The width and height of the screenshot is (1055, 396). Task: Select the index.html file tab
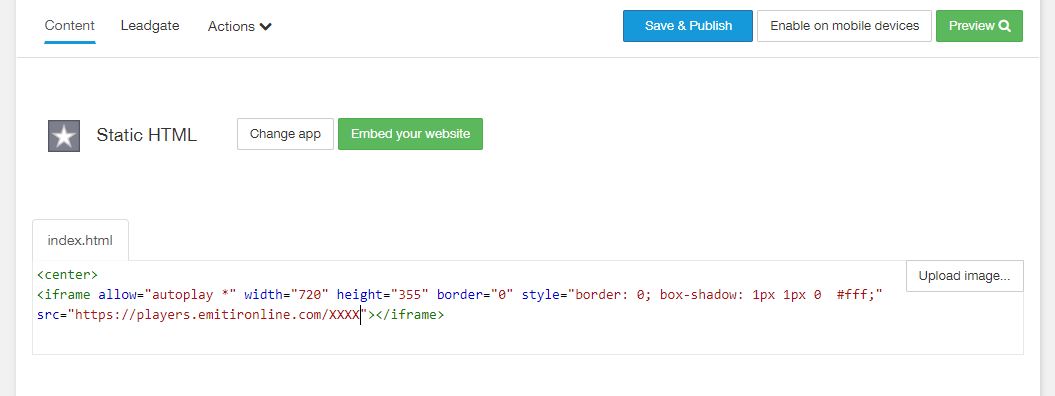click(80, 240)
